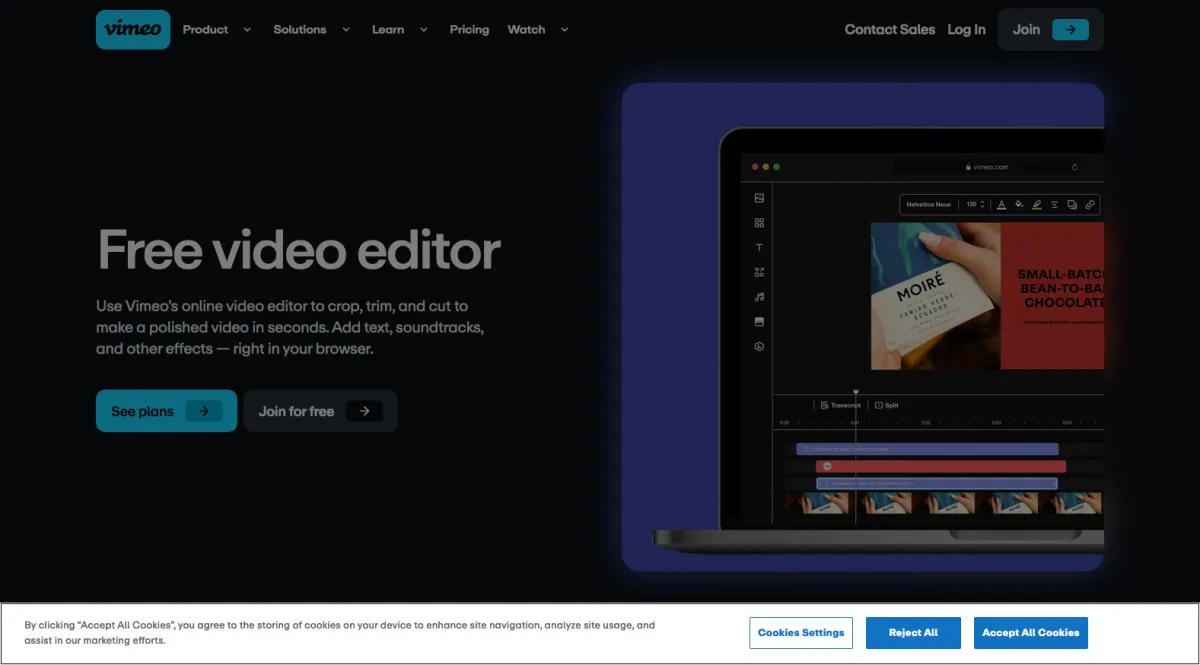Open the Product nav item
Viewport: 1200px width, 665px height.
coord(206,30)
